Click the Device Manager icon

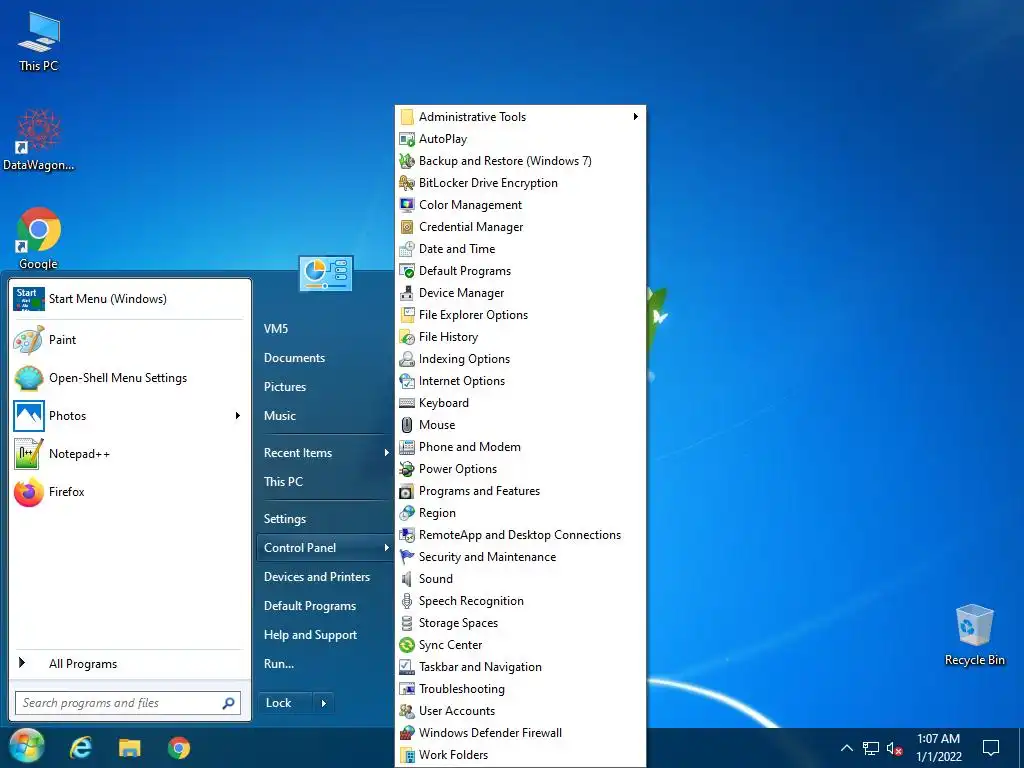[407, 293]
